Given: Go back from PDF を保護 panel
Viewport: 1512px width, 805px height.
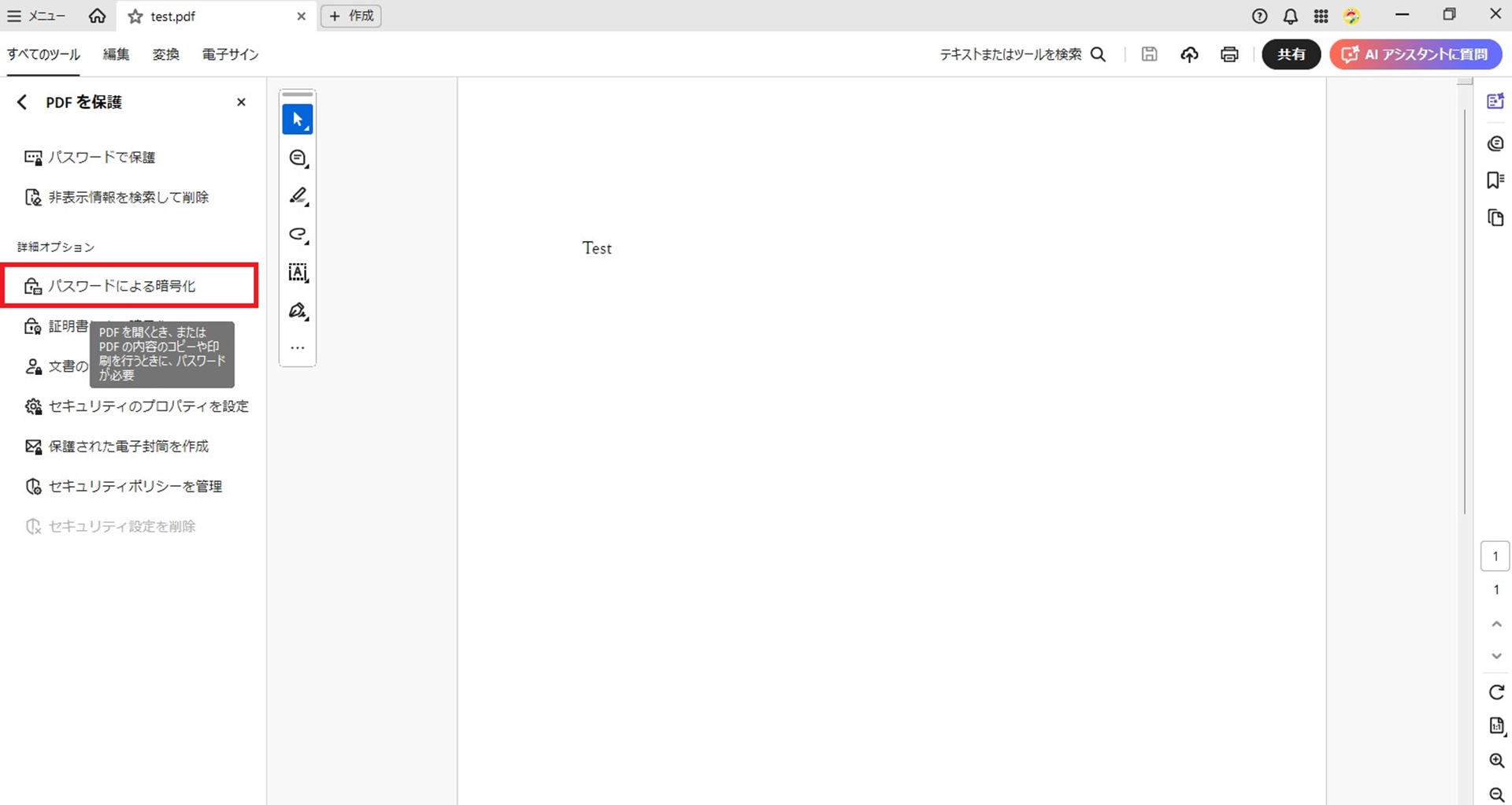Looking at the screenshot, I should [22, 102].
